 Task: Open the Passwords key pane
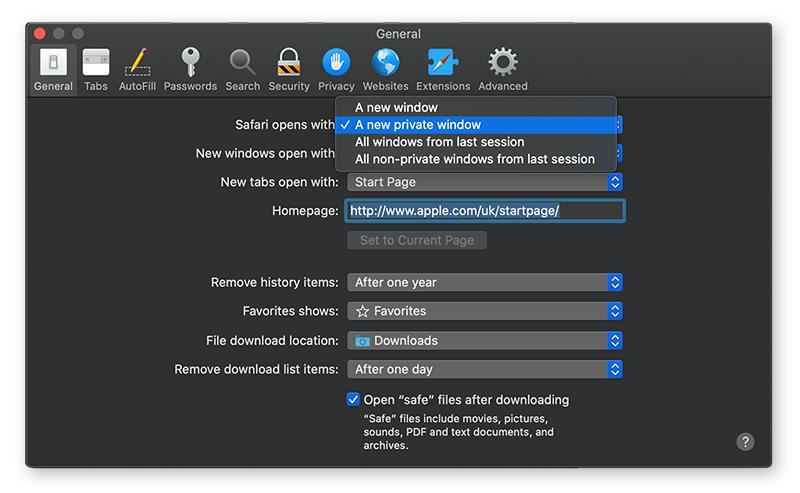tap(190, 70)
